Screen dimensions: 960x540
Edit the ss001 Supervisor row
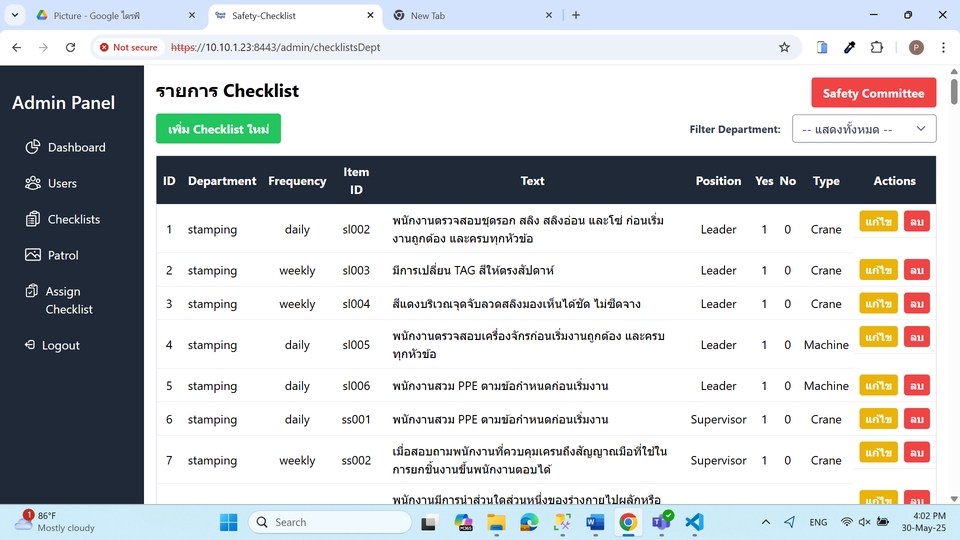tap(879, 419)
